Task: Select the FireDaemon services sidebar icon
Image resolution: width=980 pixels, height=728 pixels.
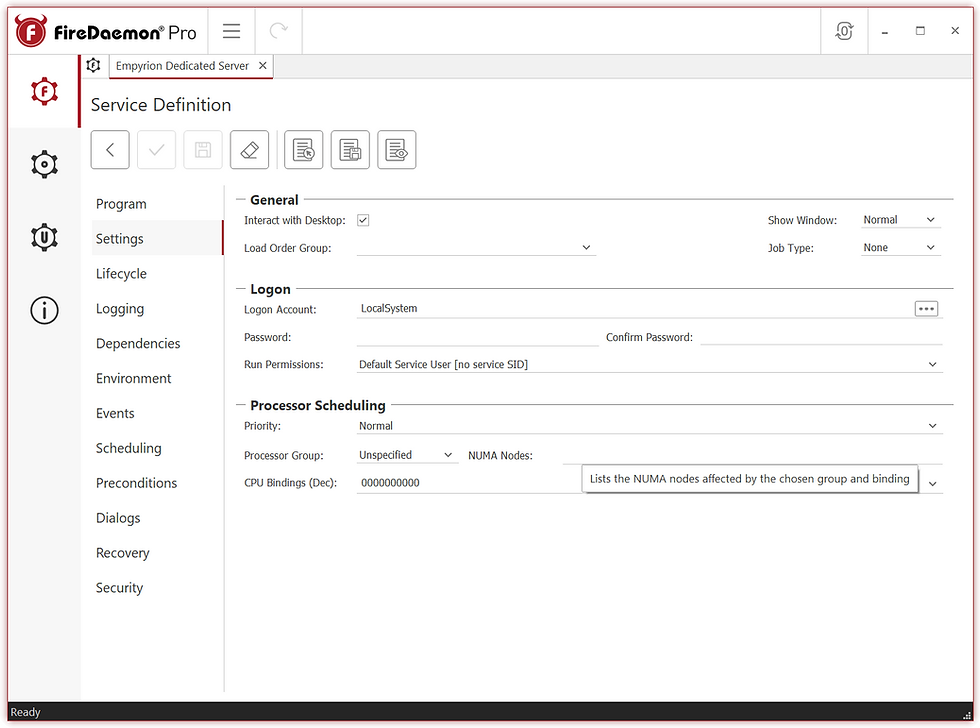Action: [x=44, y=91]
